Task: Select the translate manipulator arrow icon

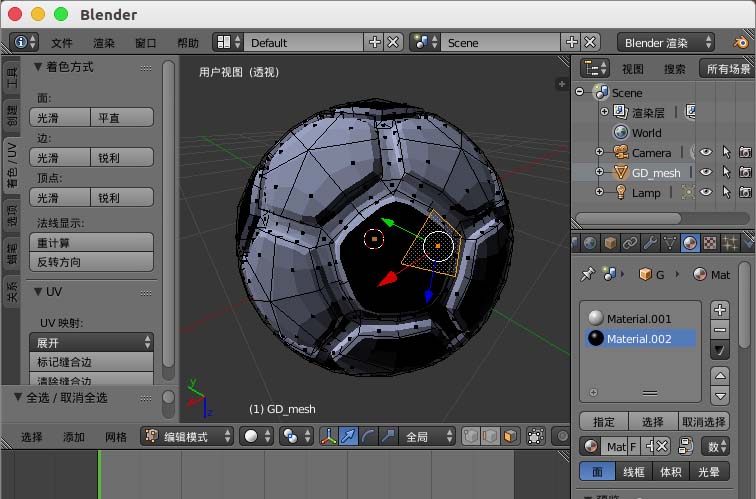Action: 348,436
